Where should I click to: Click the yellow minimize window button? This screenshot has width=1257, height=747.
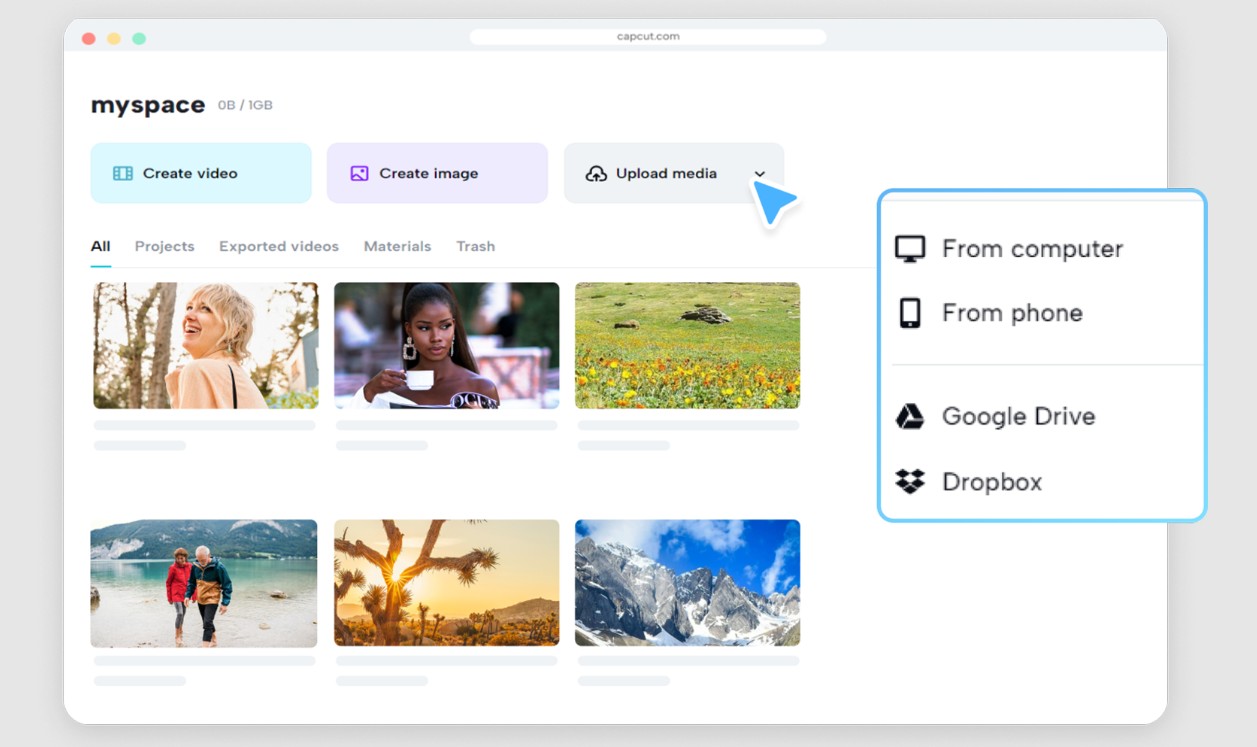(x=114, y=39)
